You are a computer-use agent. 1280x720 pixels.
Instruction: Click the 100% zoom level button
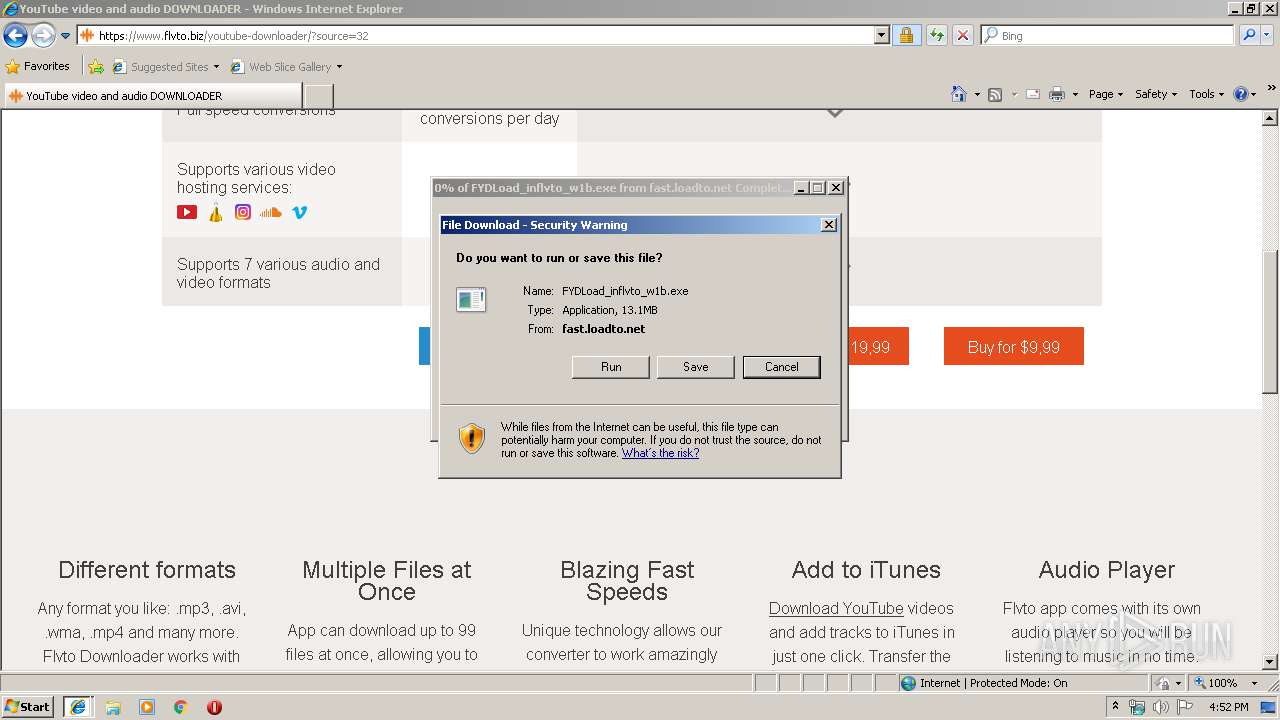[x=1216, y=683]
